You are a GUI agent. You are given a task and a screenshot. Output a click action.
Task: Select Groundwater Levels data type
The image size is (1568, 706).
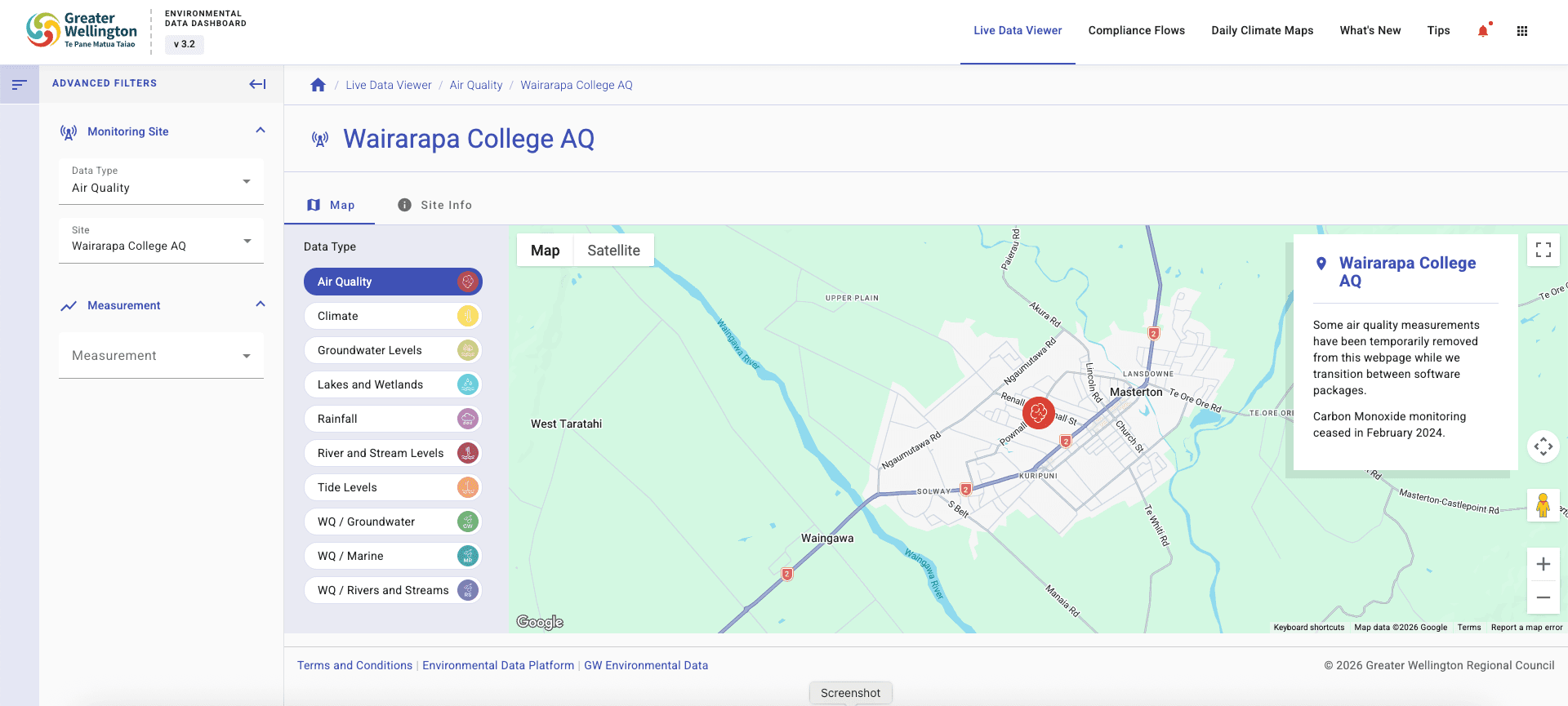point(393,350)
